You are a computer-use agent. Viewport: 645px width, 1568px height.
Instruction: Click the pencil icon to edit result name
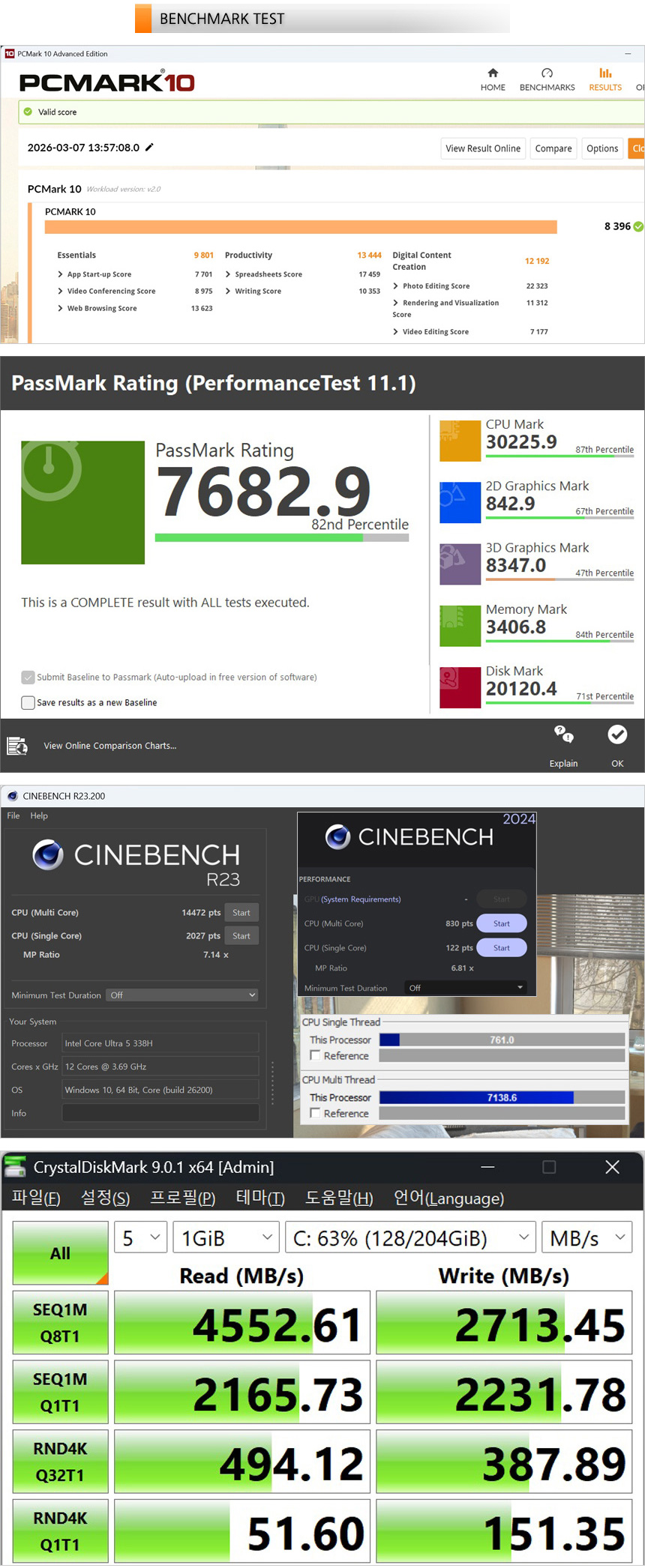click(x=149, y=148)
